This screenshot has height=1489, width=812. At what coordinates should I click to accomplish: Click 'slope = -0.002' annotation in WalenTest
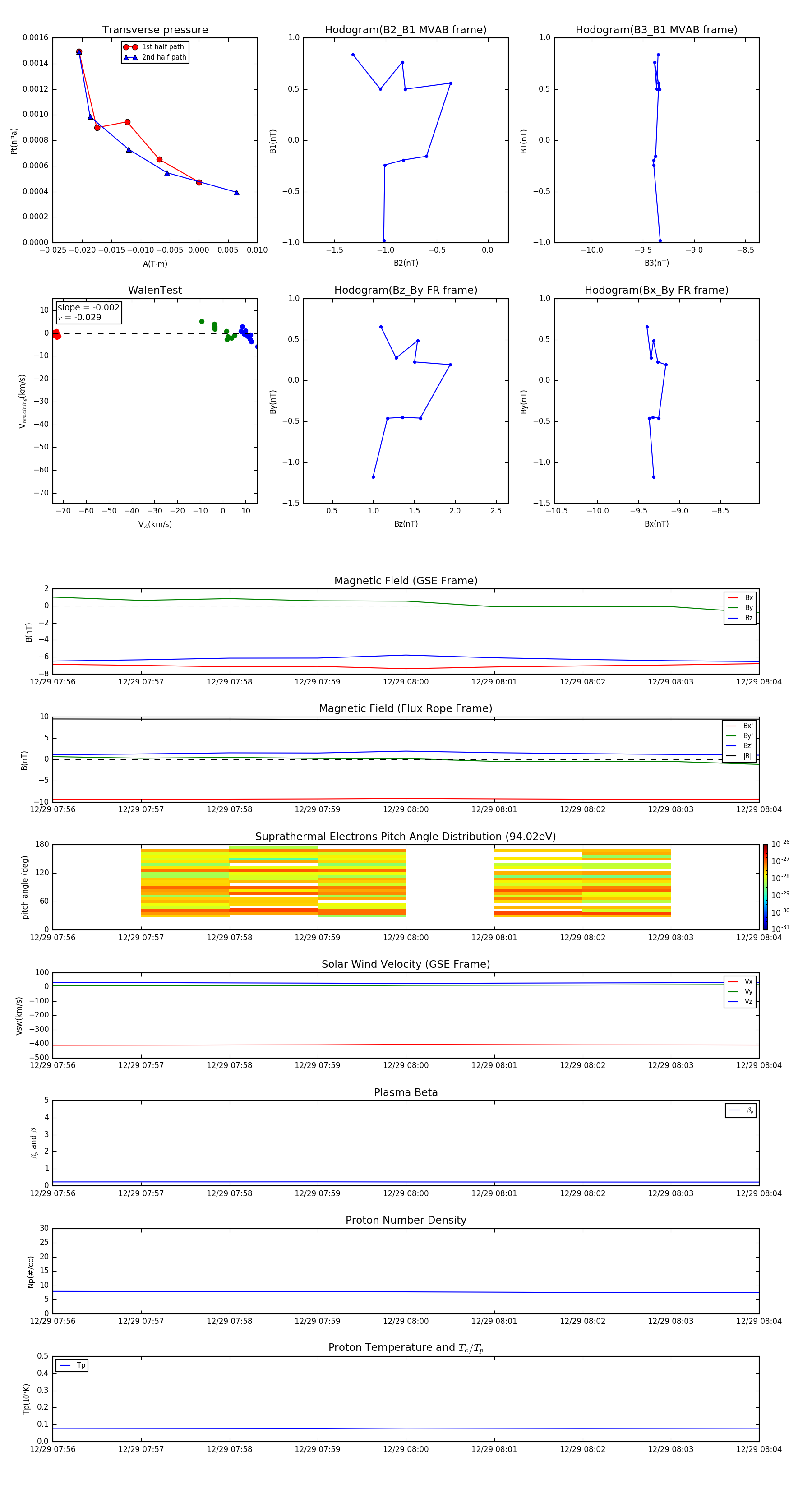coord(88,308)
